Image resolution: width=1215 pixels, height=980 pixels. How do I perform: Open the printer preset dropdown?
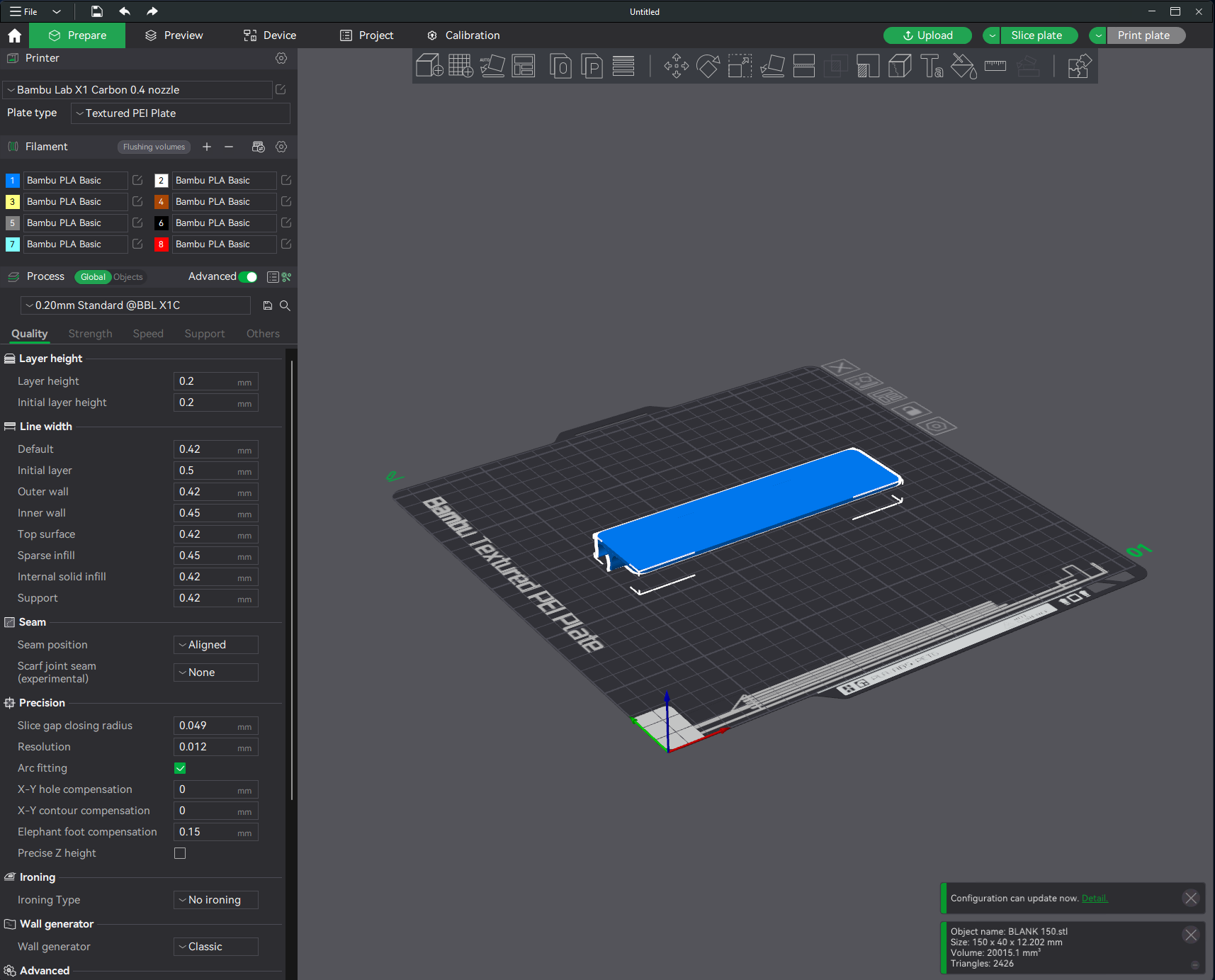(138, 90)
